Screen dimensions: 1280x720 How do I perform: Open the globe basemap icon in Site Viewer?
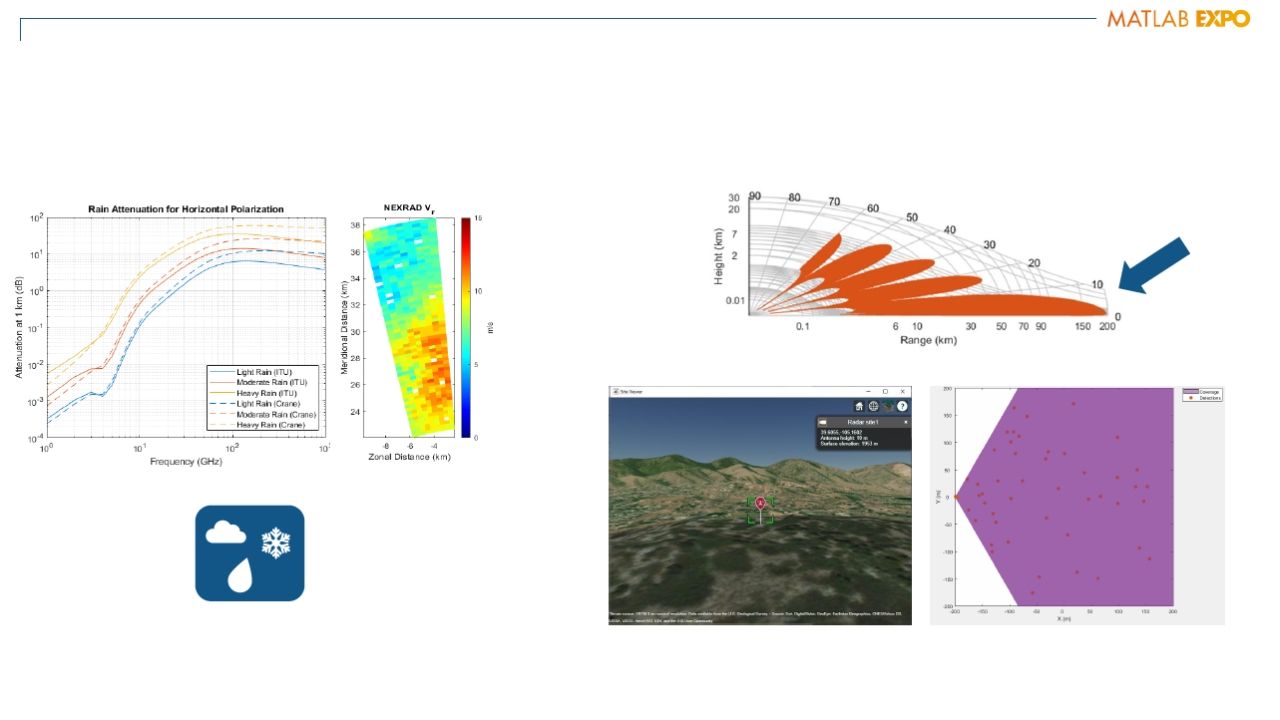pyautogui.click(x=873, y=406)
